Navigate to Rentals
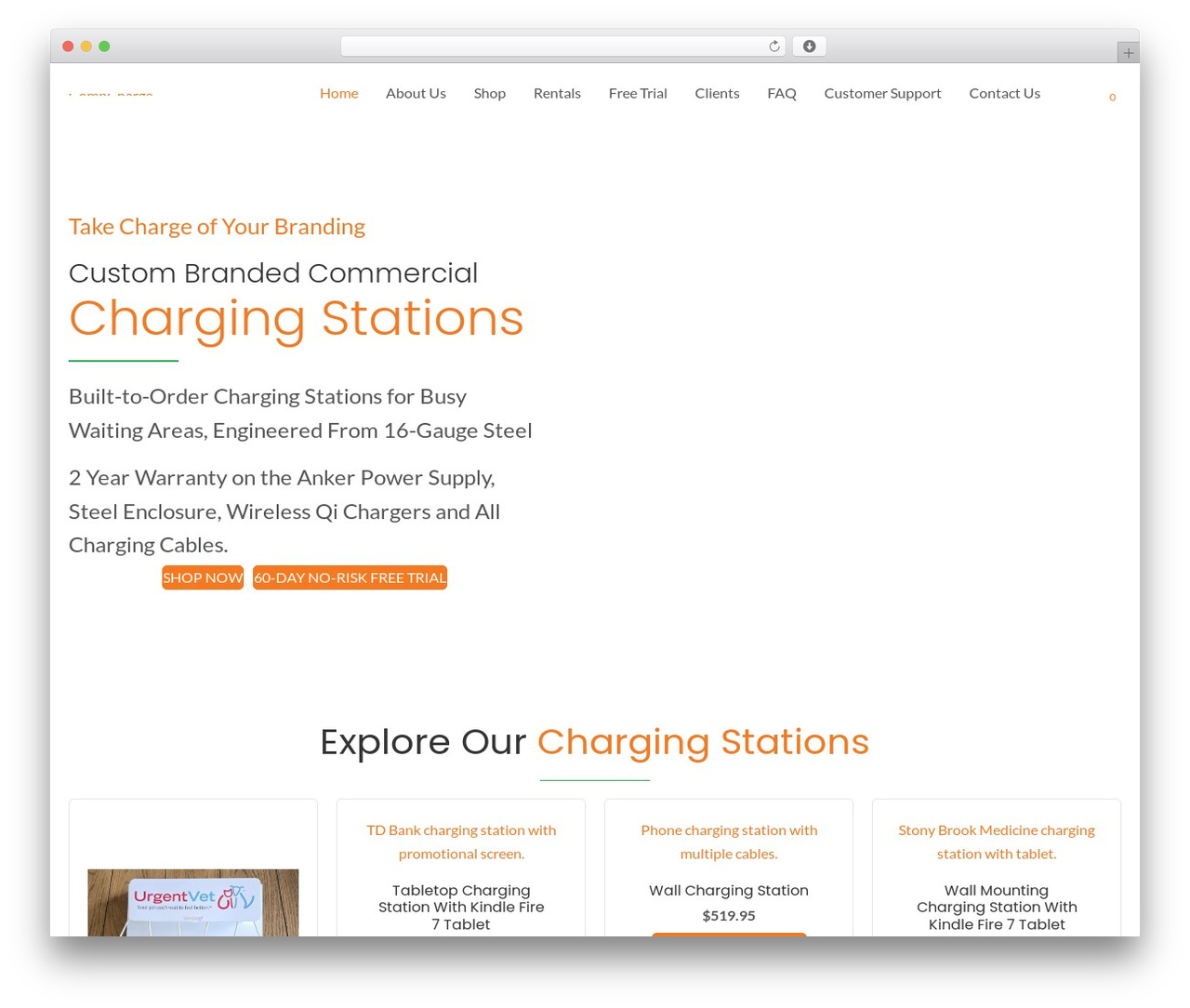 (x=557, y=93)
